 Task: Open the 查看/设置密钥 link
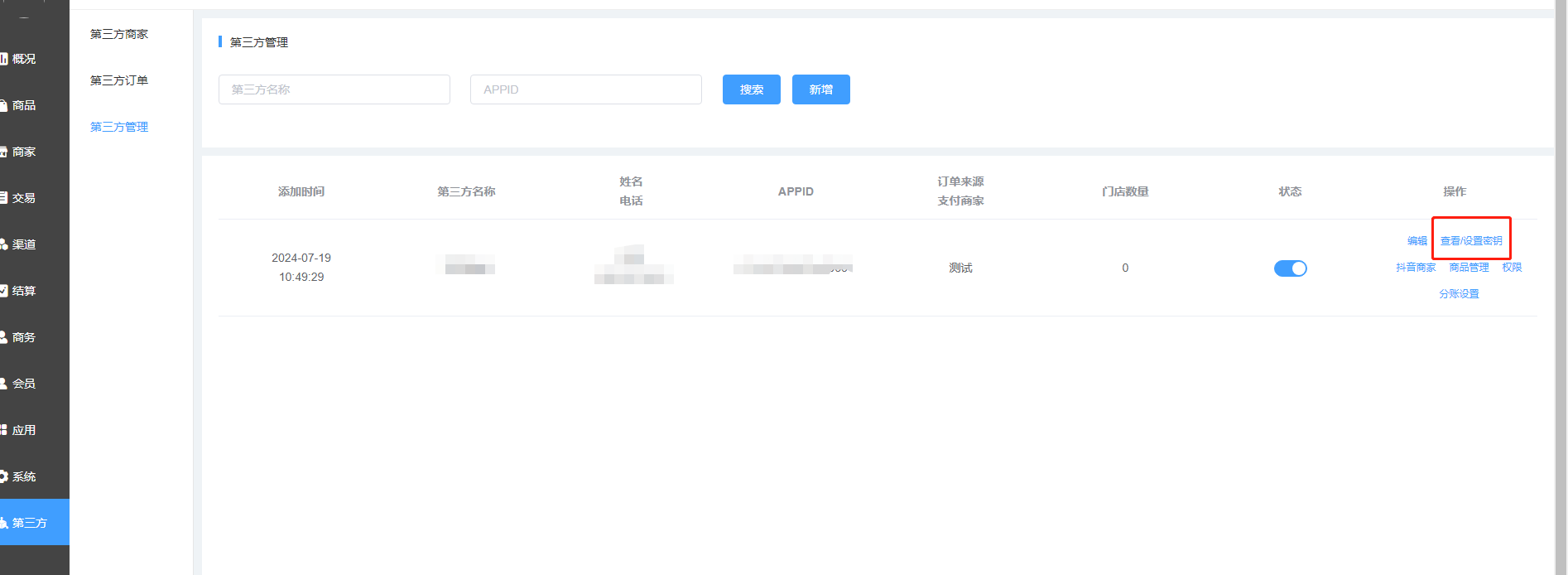click(x=1471, y=241)
